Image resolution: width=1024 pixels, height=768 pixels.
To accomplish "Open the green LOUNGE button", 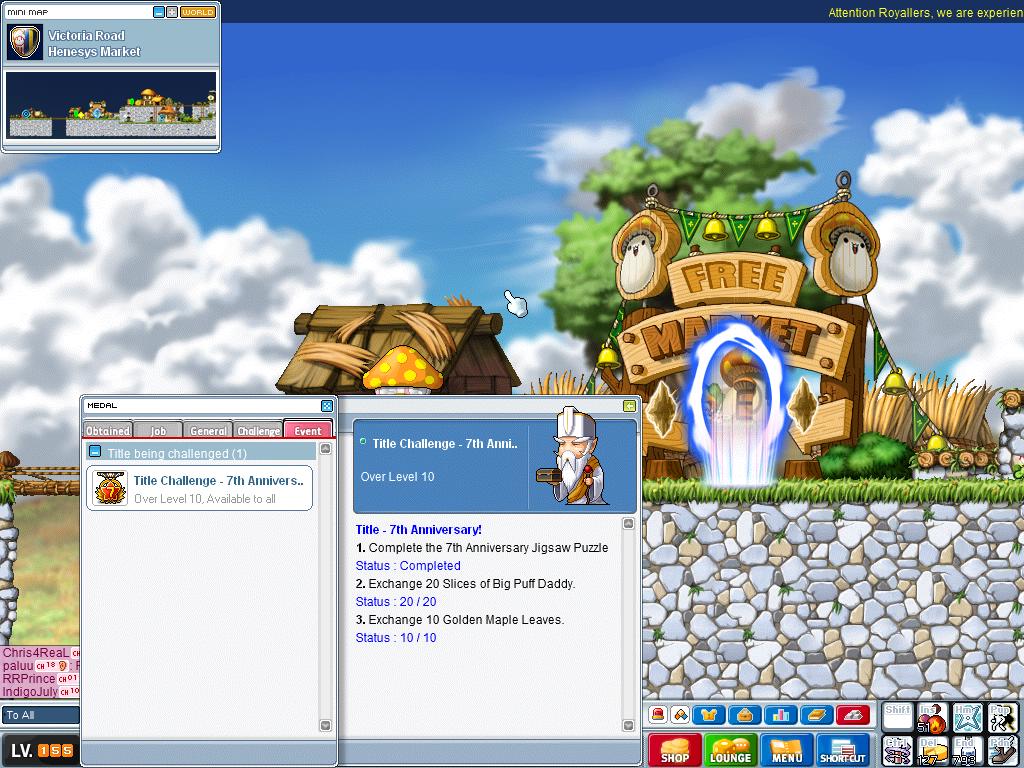I will point(731,750).
